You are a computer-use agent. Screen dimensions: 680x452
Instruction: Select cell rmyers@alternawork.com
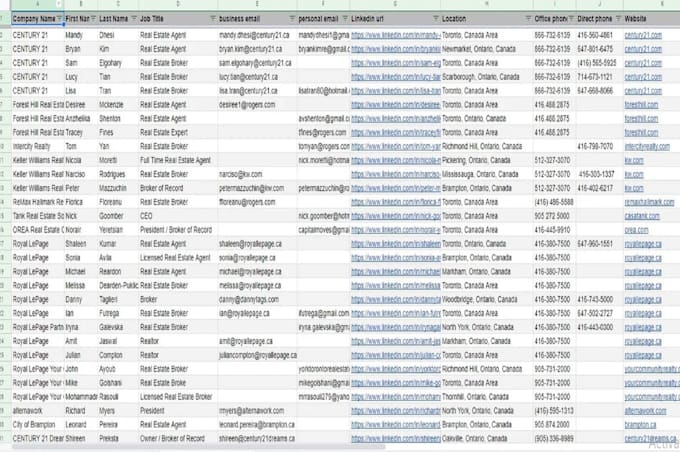pyautogui.click(x=257, y=410)
